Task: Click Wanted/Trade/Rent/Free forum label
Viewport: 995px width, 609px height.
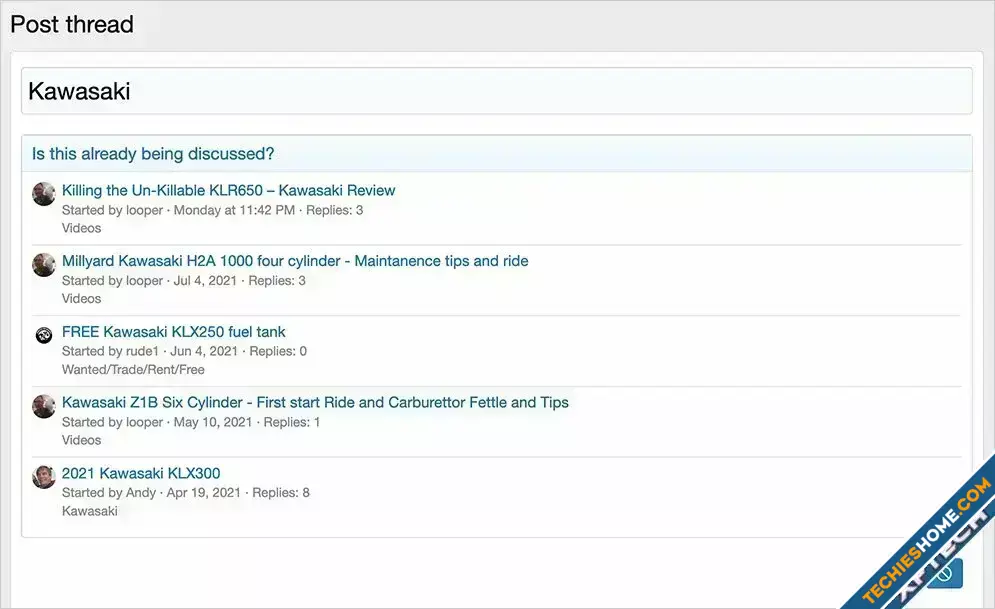Action: [x=133, y=369]
